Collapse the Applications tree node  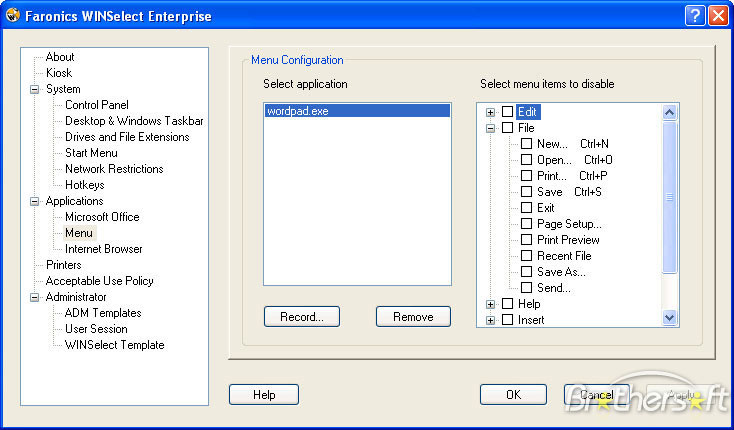click(x=35, y=201)
